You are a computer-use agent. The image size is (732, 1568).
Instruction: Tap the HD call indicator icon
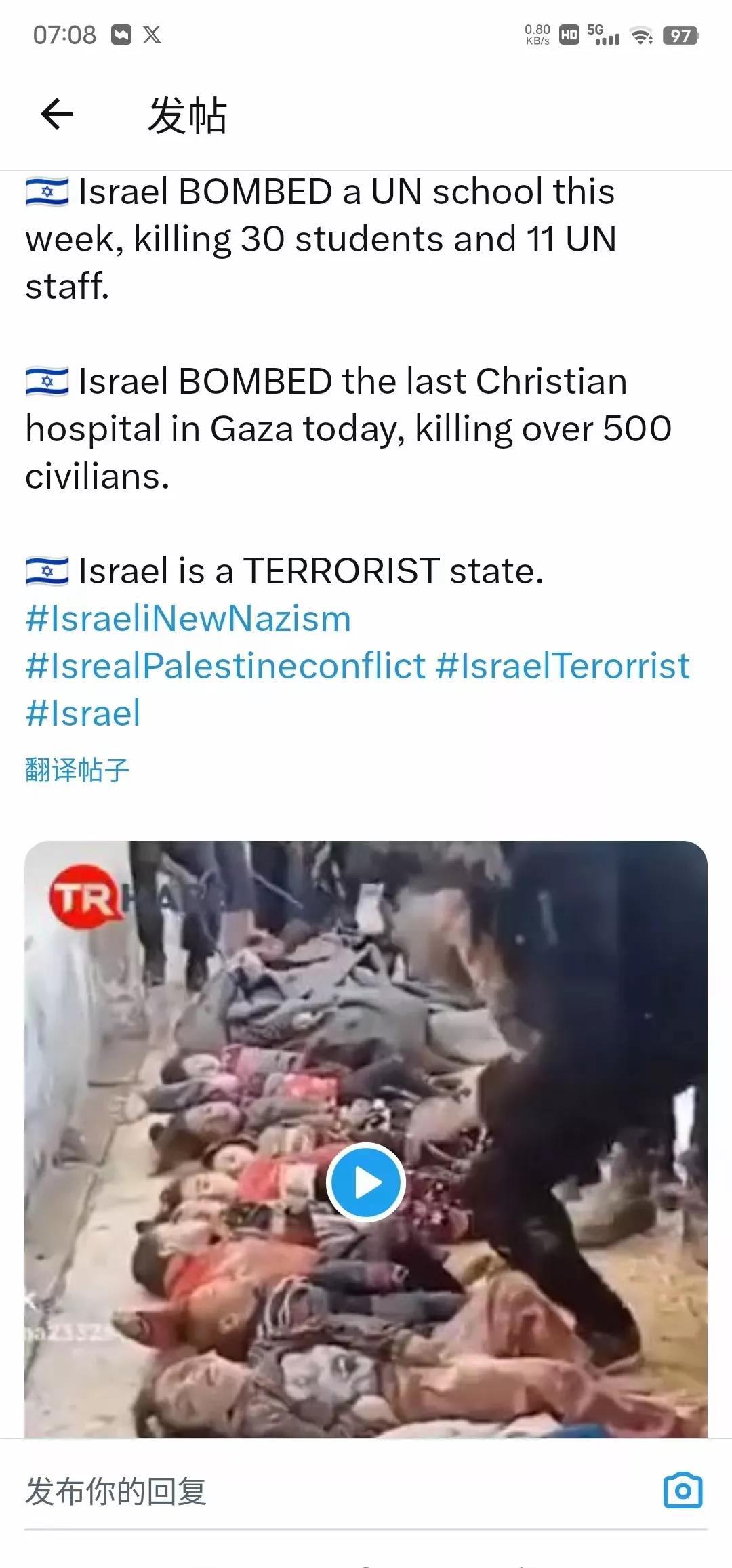coord(569,35)
